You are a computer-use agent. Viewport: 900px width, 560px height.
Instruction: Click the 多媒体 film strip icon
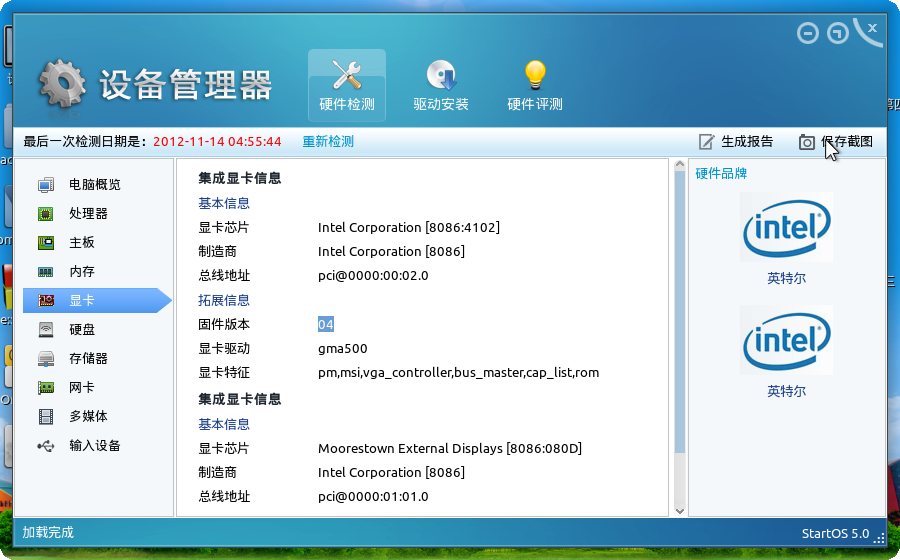coord(46,417)
